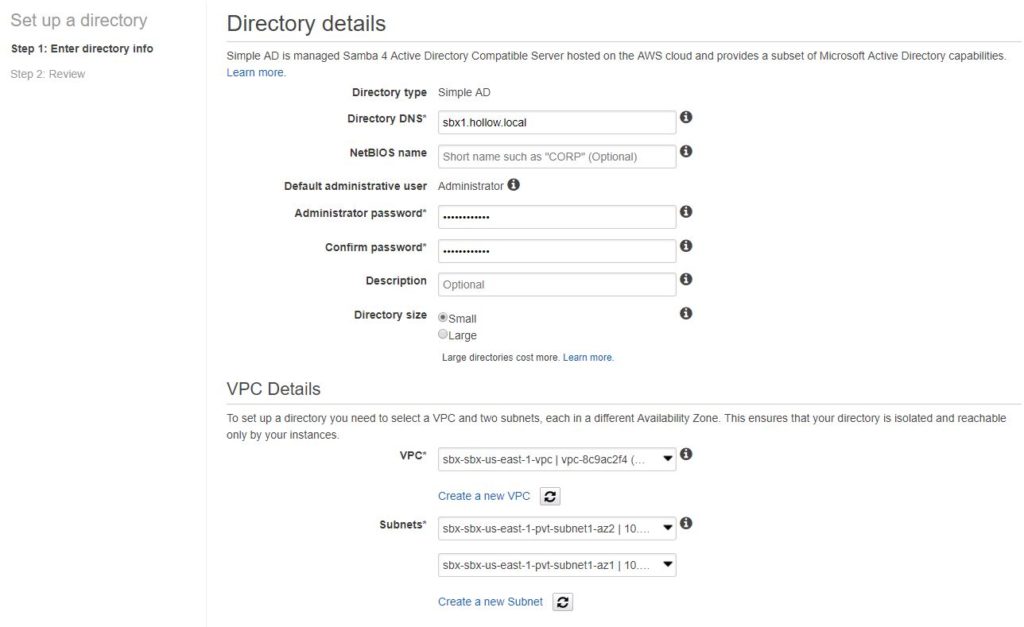Image resolution: width=1024 pixels, height=627 pixels.
Task: Expand the az2 subnet dropdown
Action: pyautogui.click(x=557, y=526)
